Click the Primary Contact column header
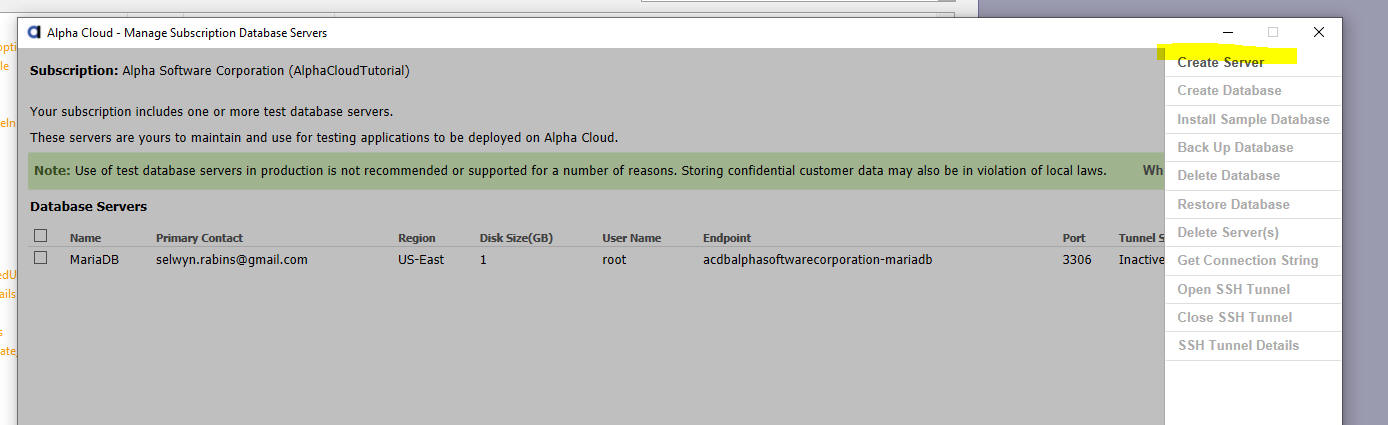The width and height of the screenshot is (1388, 425). click(x=199, y=238)
